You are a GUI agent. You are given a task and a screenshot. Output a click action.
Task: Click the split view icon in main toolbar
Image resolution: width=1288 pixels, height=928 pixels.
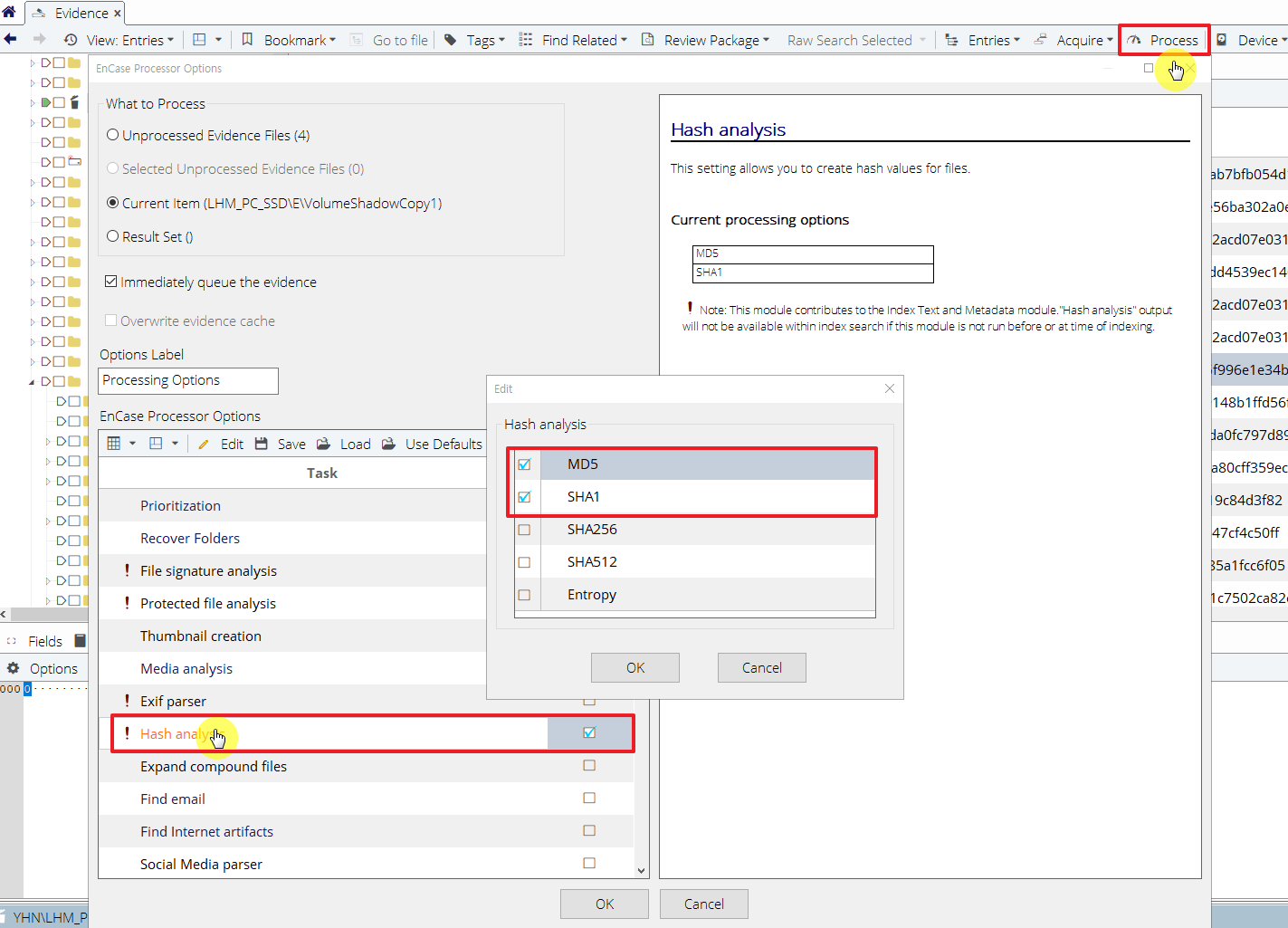coord(199,40)
